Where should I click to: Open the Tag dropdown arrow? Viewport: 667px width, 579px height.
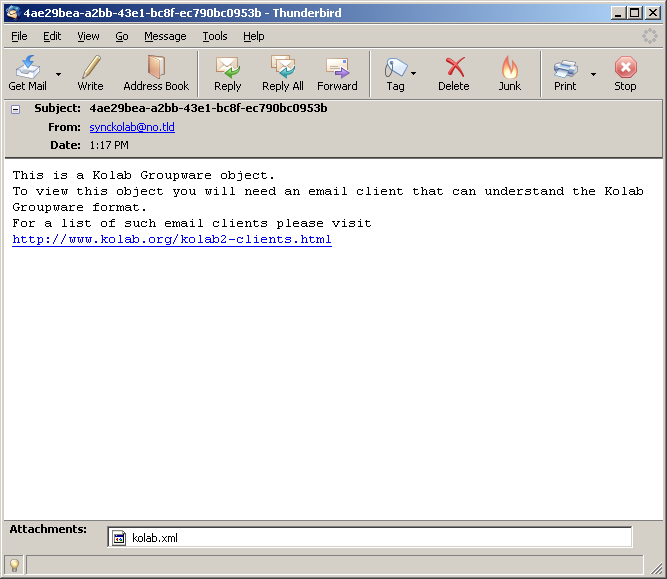(x=413, y=74)
